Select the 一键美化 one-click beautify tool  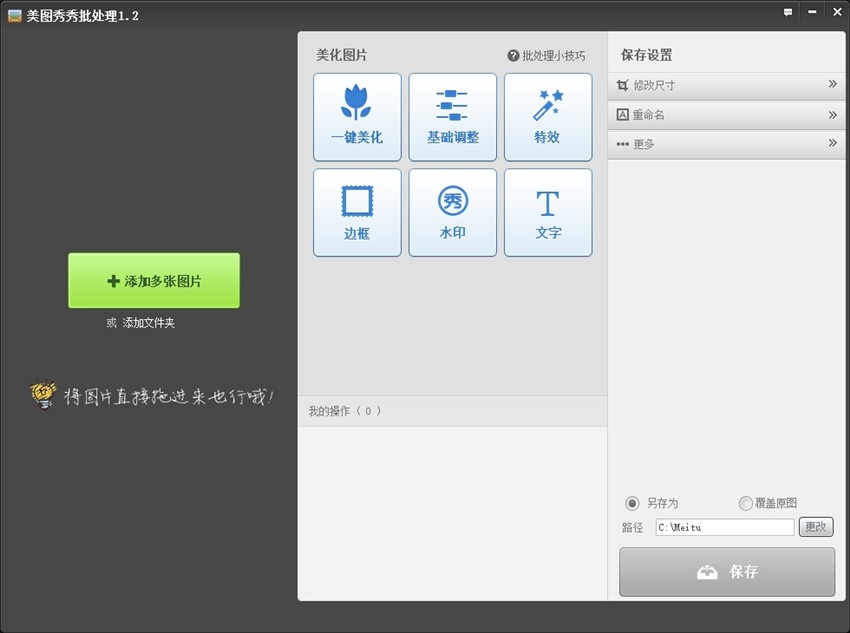point(357,116)
